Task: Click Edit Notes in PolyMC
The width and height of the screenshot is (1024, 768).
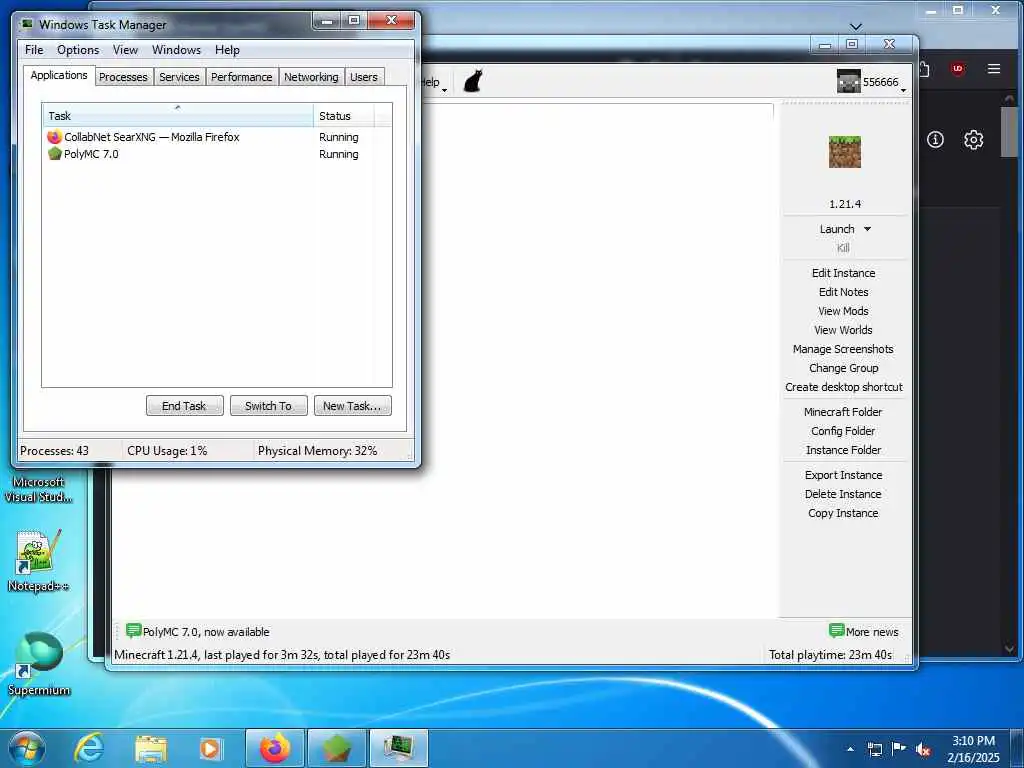Action: (843, 292)
